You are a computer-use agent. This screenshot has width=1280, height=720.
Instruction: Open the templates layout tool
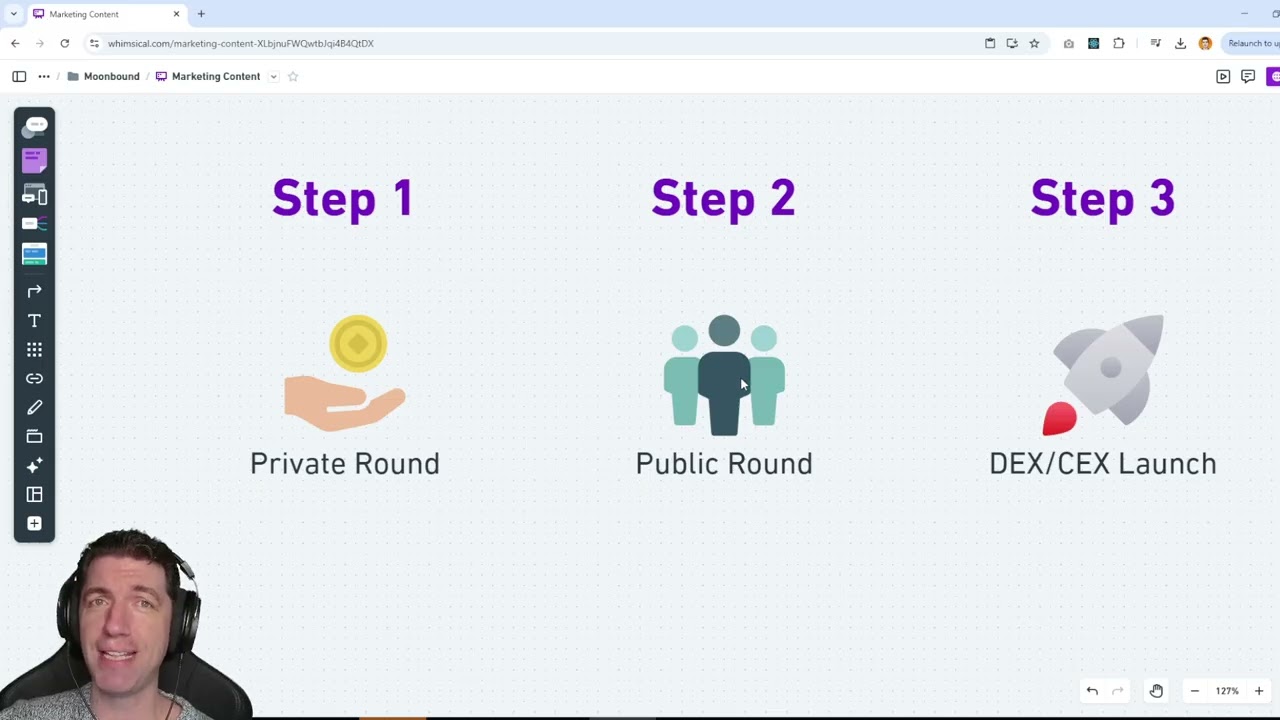click(x=35, y=494)
